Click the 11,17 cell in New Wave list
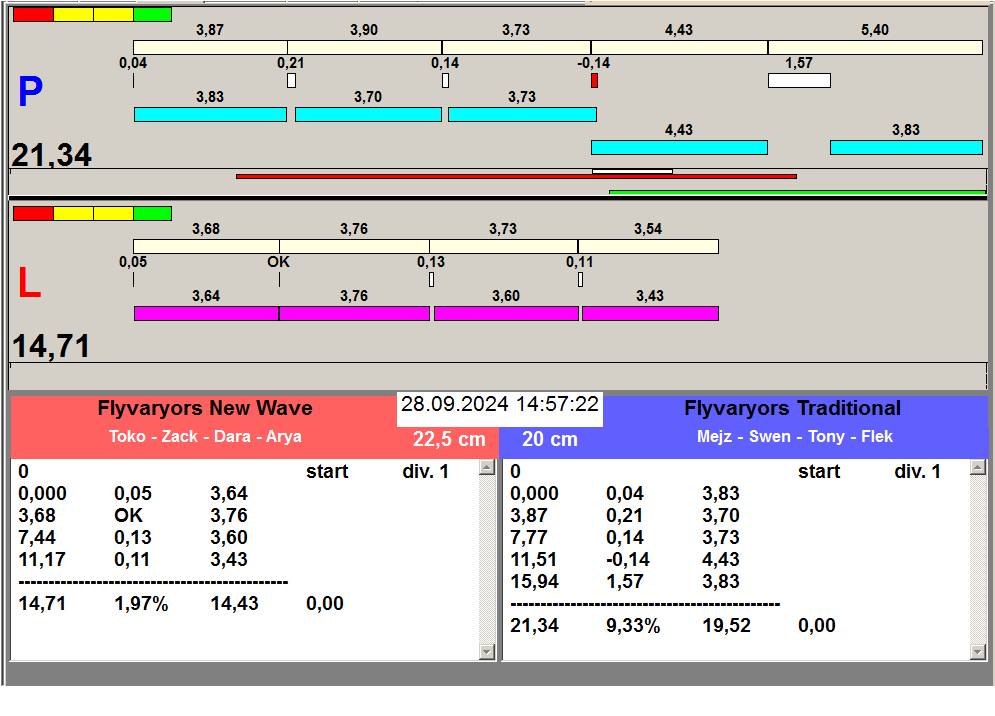995x716 pixels. (43, 559)
